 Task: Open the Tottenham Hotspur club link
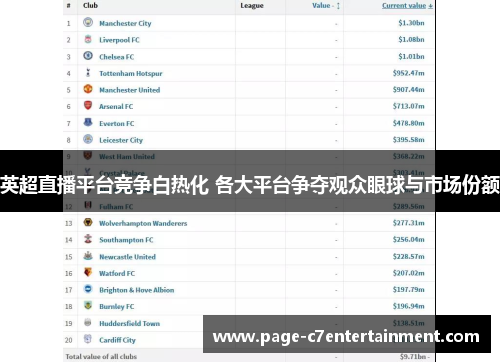pyautogui.click(x=131, y=74)
